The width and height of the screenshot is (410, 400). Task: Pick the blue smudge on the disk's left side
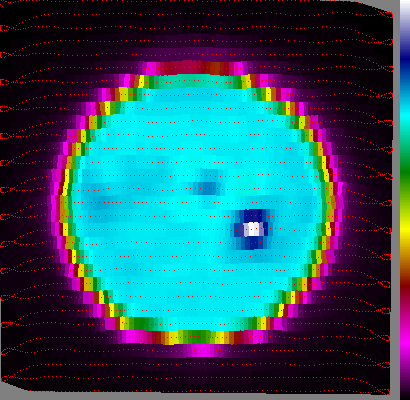(x=99, y=203)
